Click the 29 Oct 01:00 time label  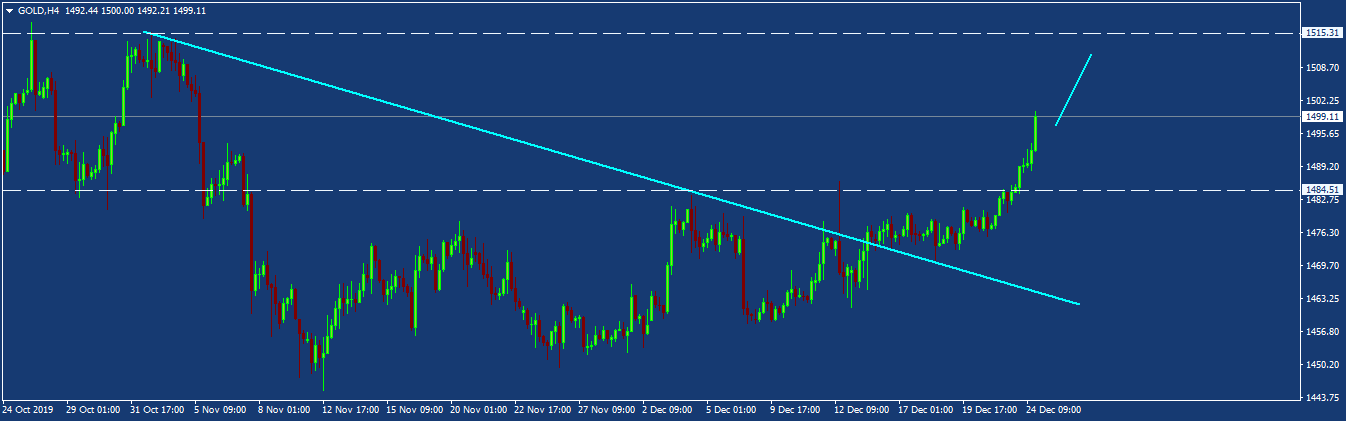click(93, 410)
